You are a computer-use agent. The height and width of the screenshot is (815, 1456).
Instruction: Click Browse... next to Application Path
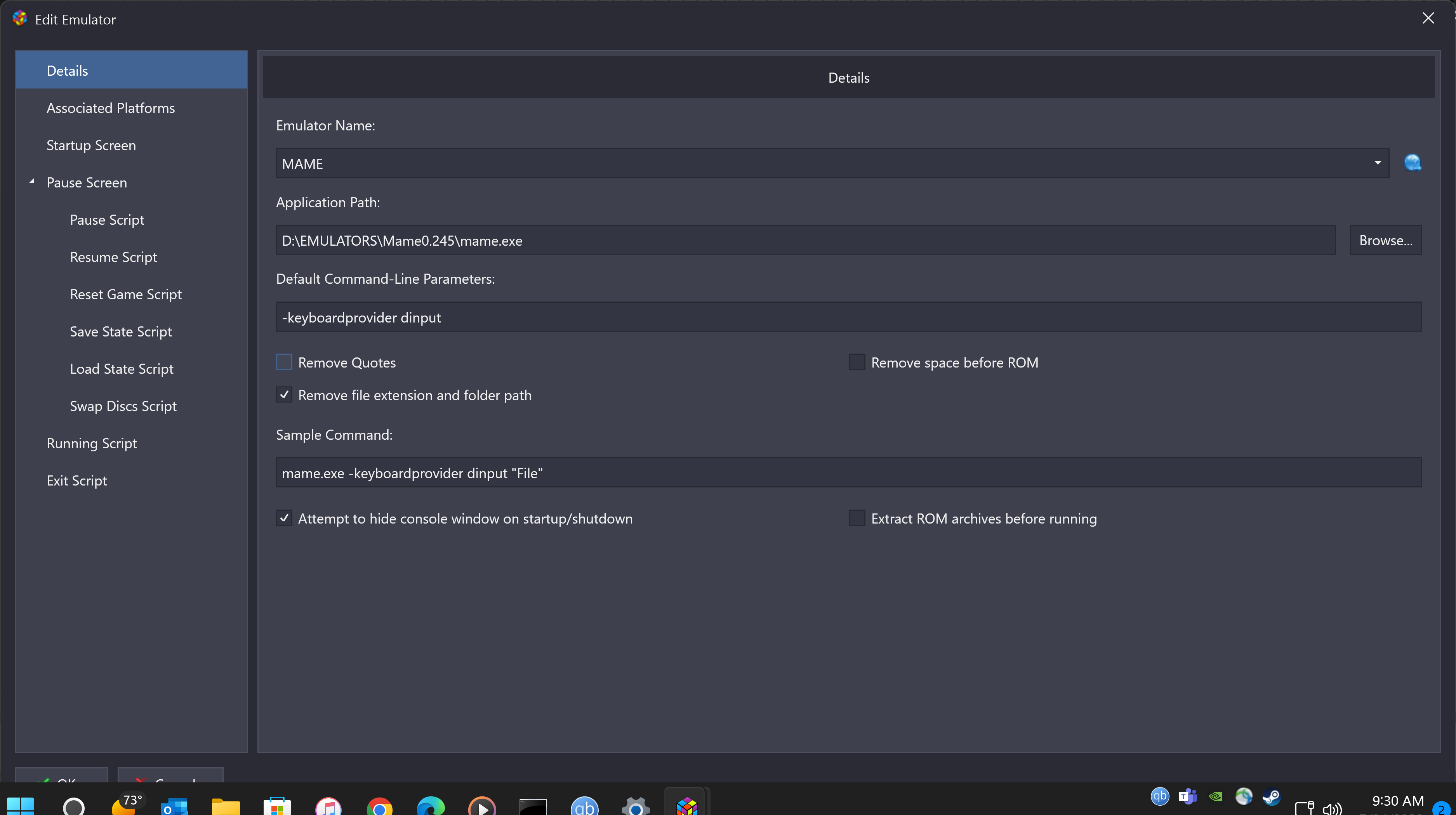(1385, 240)
